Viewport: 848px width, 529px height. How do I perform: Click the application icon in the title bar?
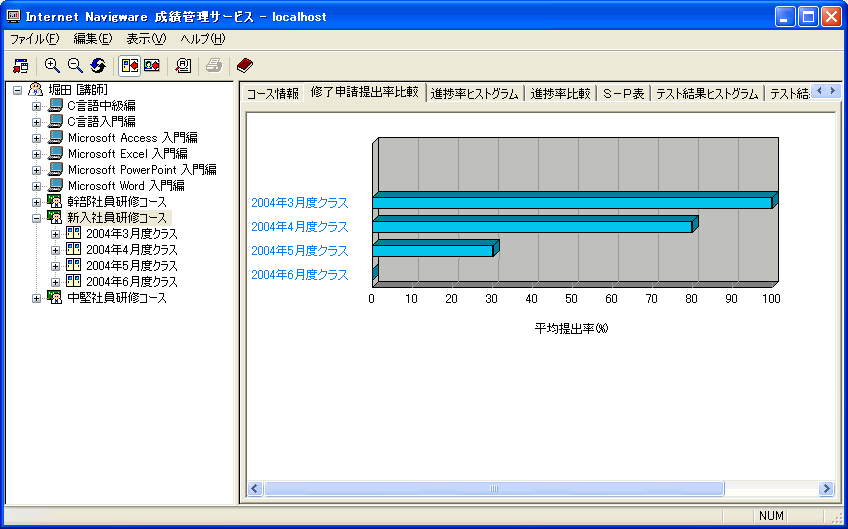tap(14, 16)
